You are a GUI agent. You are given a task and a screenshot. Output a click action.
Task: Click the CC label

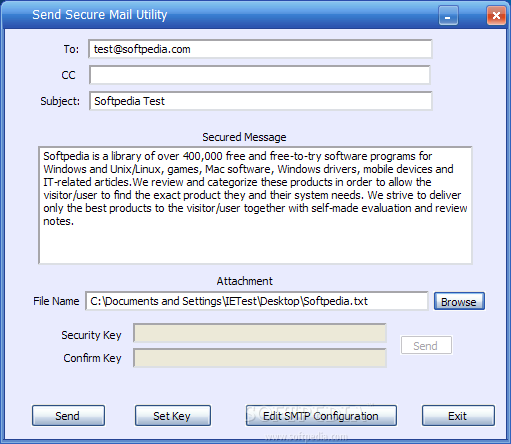coord(68,75)
